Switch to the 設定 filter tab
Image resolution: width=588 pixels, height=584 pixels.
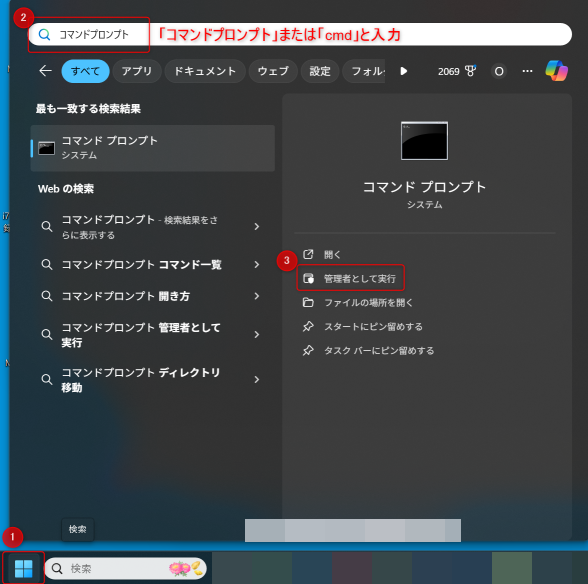(320, 71)
